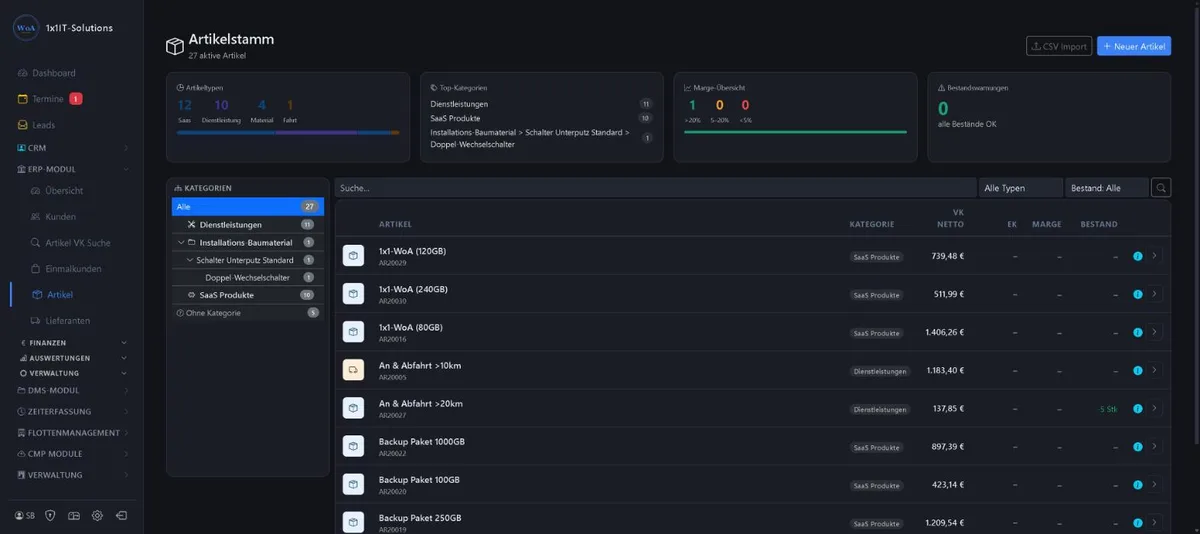Open details arrow for Backup Paket 100GB
Image resolution: width=1200 pixels, height=534 pixels.
coord(1155,484)
